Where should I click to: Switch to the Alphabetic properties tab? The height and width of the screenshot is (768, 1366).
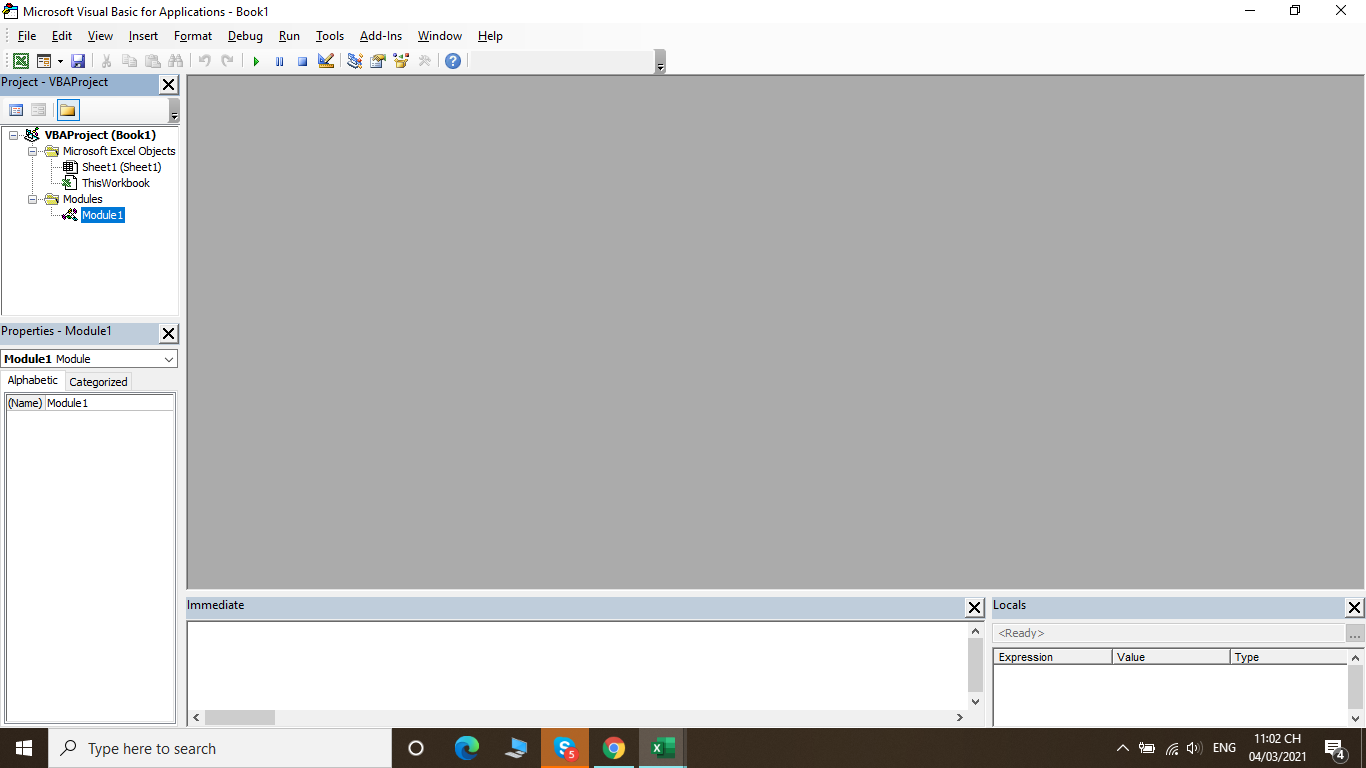[33, 380]
